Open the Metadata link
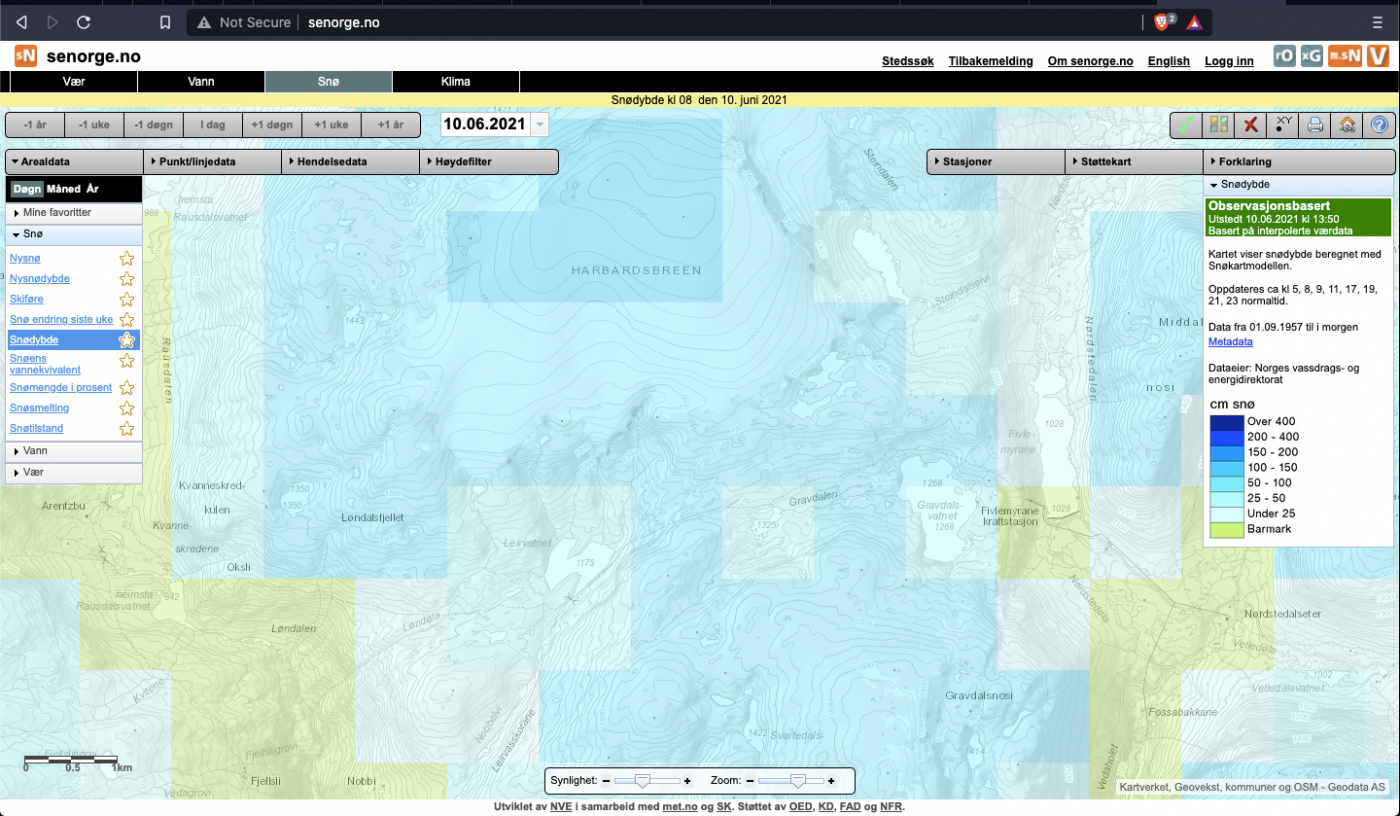1400x816 pixels. [1230, 342]
